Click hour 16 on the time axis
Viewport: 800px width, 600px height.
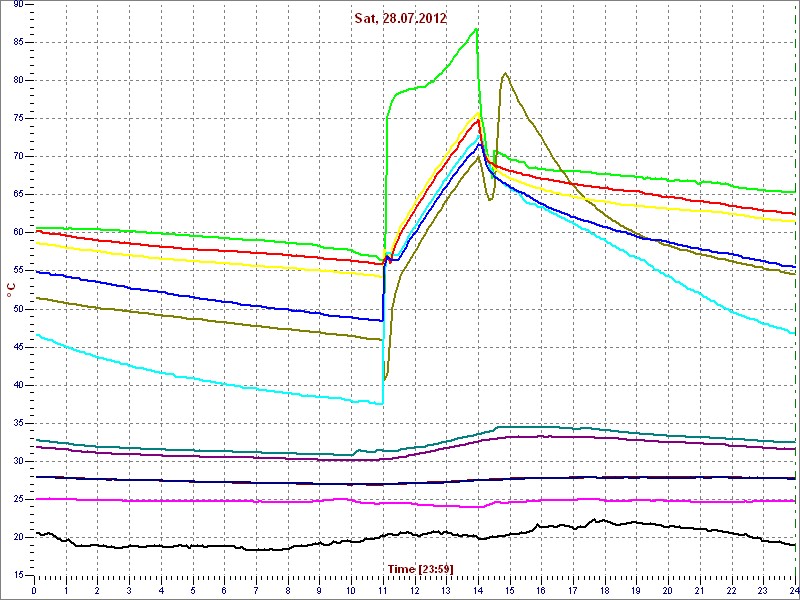pyautogui.click(x=541, y=589)
